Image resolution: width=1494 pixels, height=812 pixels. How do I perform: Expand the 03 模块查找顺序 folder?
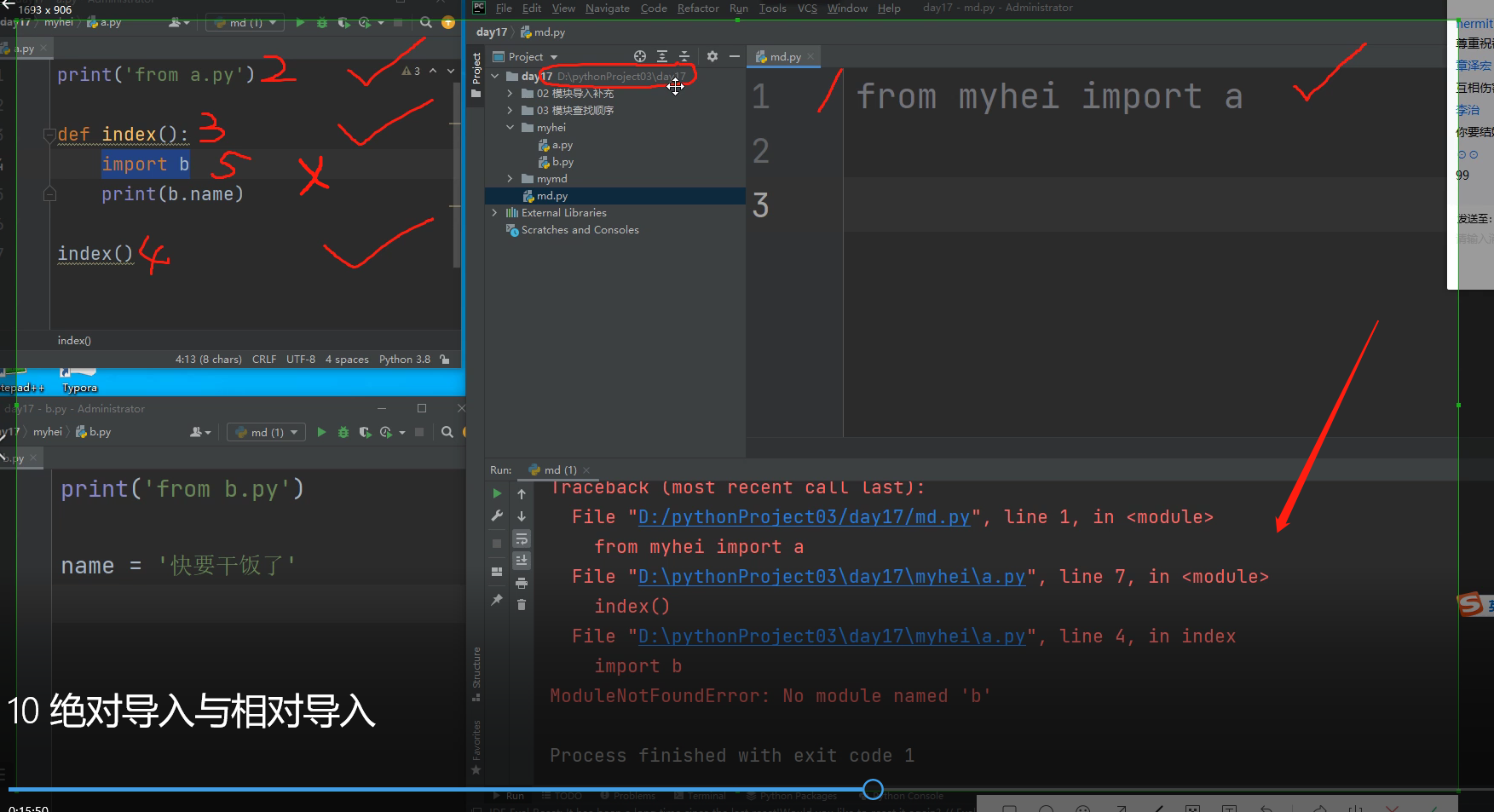[510, 111]
